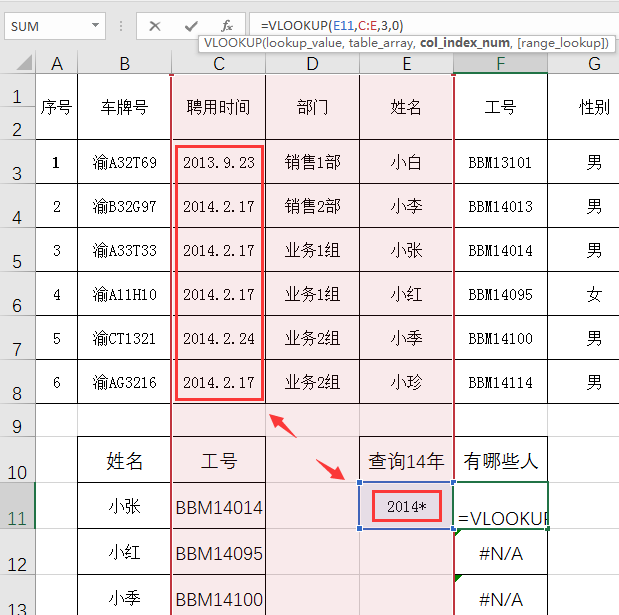Click lower table cell 小红
The image size is (619, 615).
point(124,552)
